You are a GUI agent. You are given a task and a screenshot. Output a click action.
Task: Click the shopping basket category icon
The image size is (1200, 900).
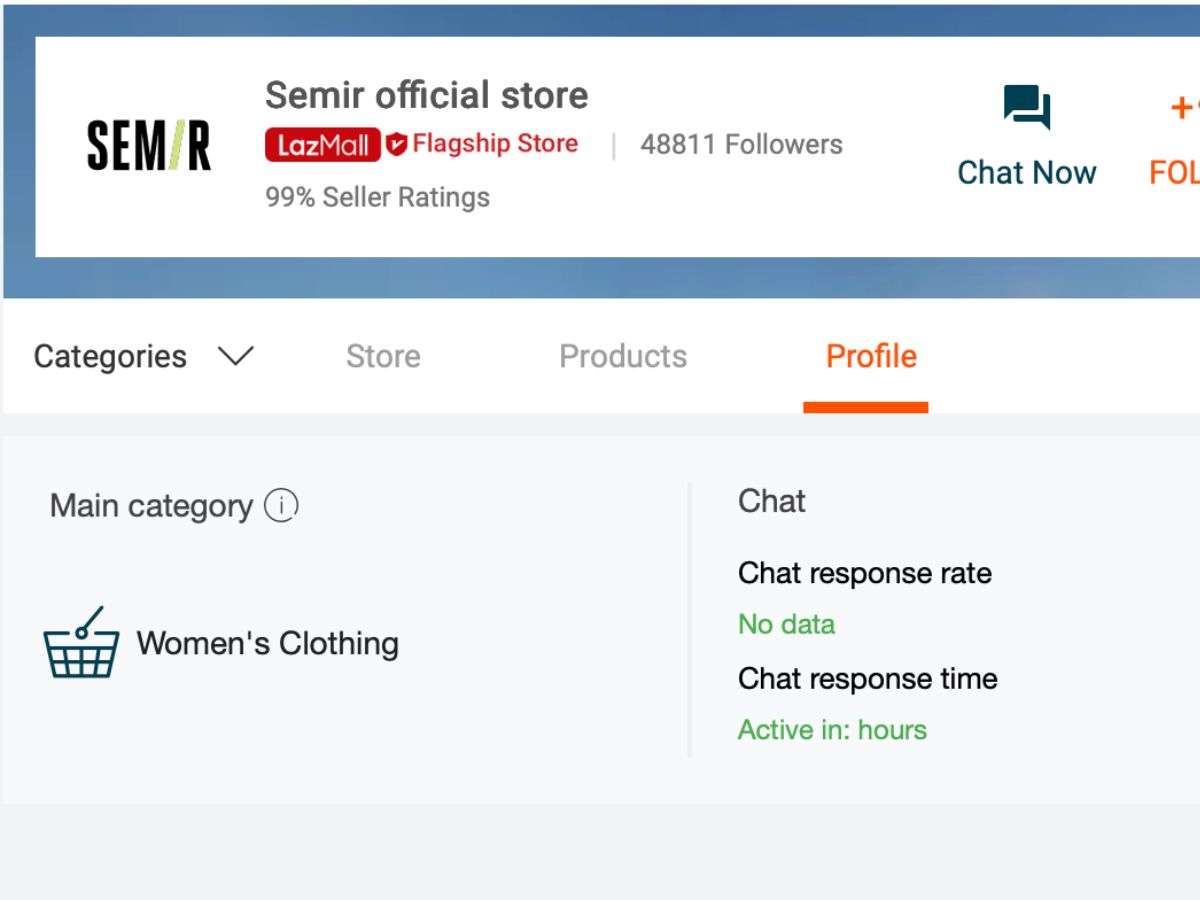(x=81, y=642)
